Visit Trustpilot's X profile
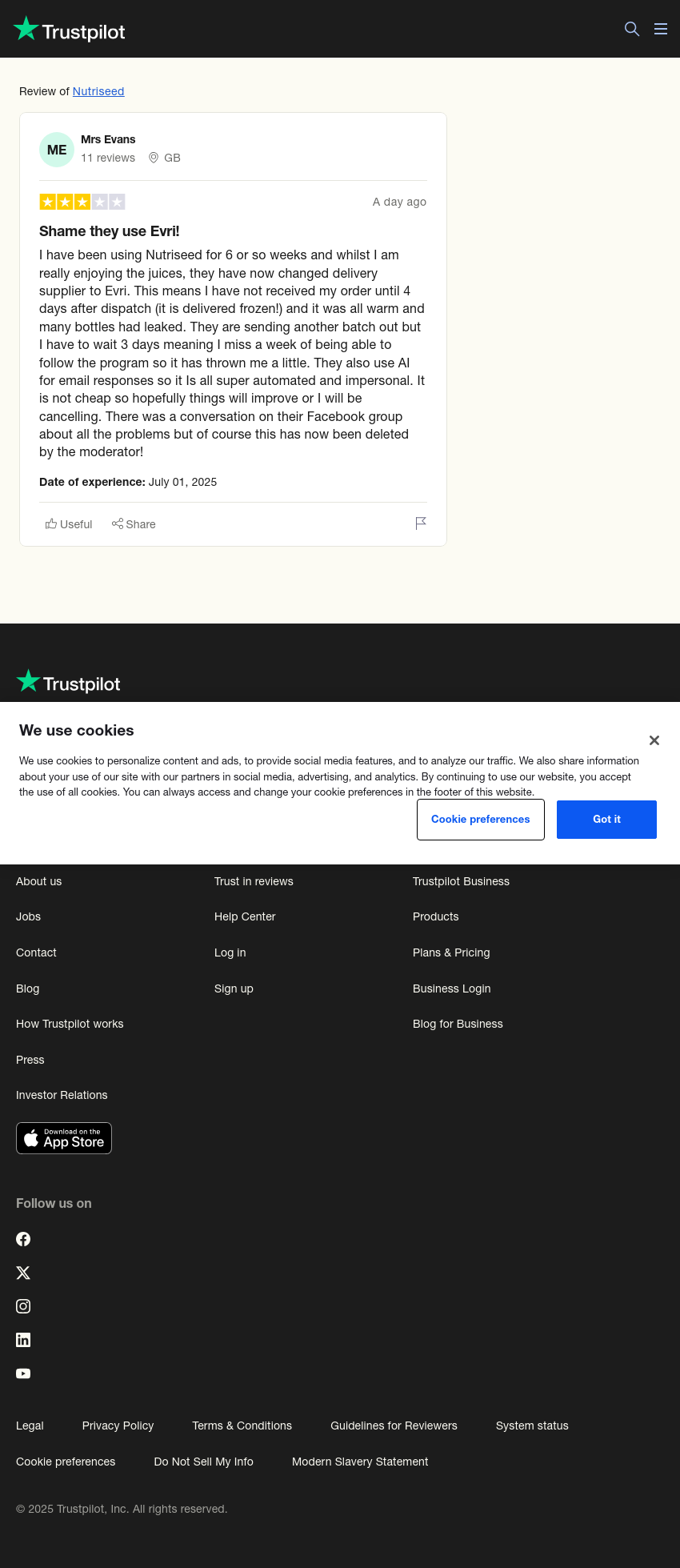This screenshot has height=1568, width=680. (x=23, y=1273)
